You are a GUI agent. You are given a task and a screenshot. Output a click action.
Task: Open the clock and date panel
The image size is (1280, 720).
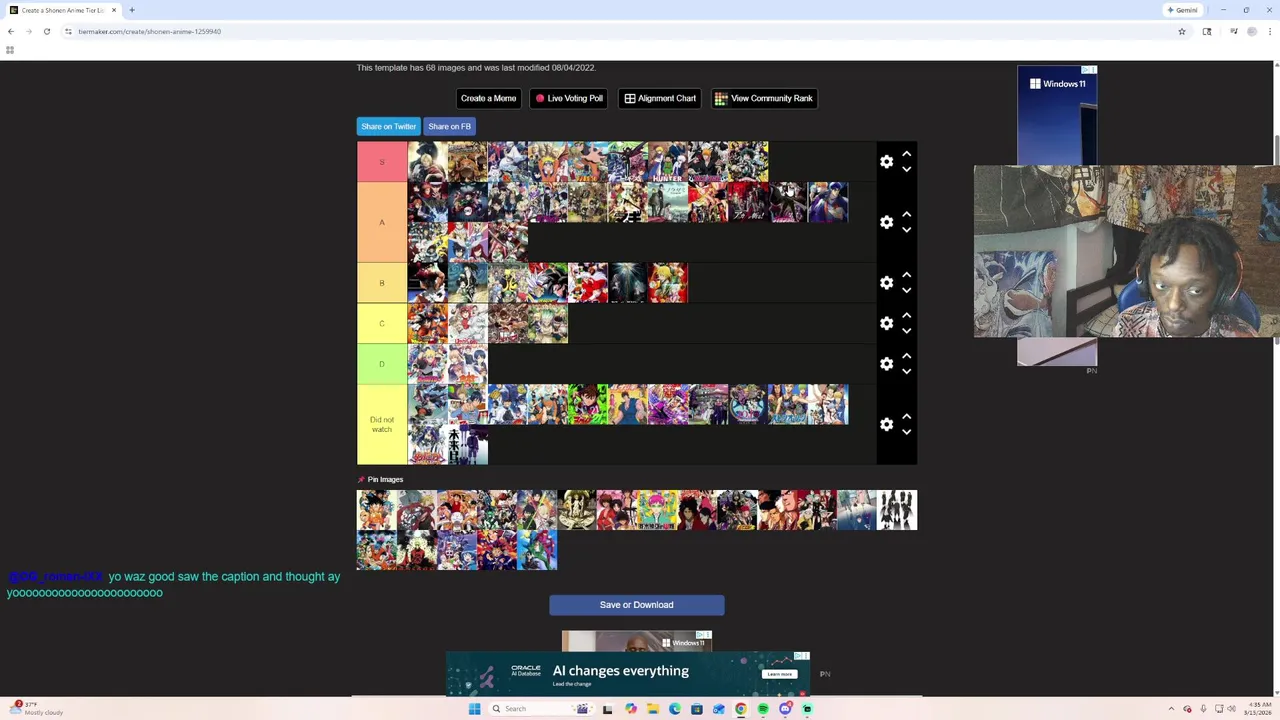(x=1258, y=709)
